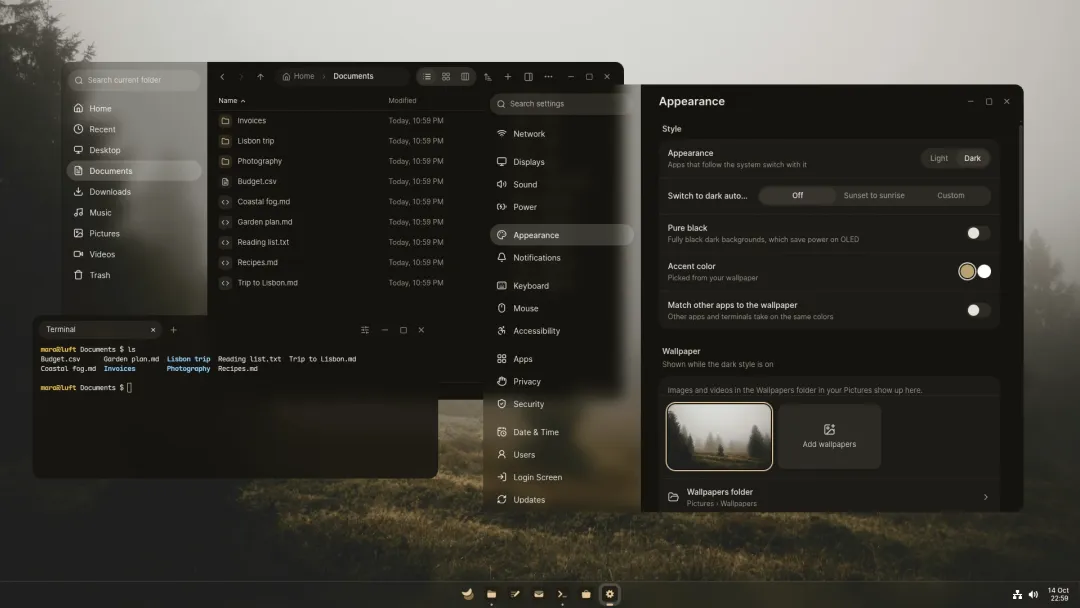Add a new Terminal tab
The image size is (1080, 608).
coord(174,330)
